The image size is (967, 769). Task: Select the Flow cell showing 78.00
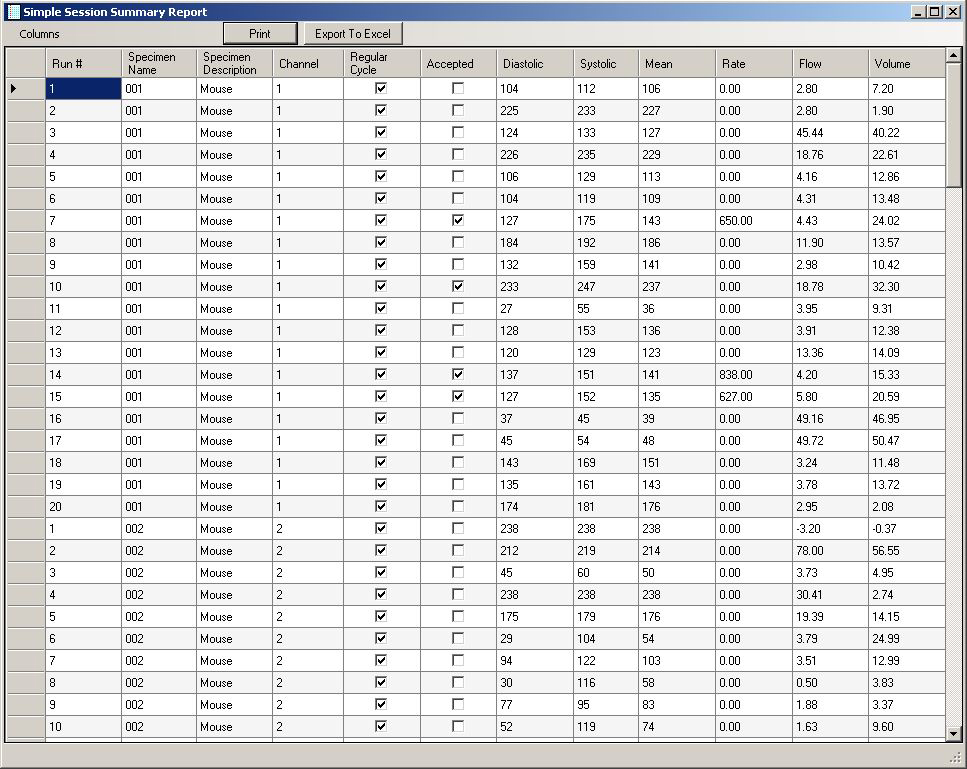(829, 551)
